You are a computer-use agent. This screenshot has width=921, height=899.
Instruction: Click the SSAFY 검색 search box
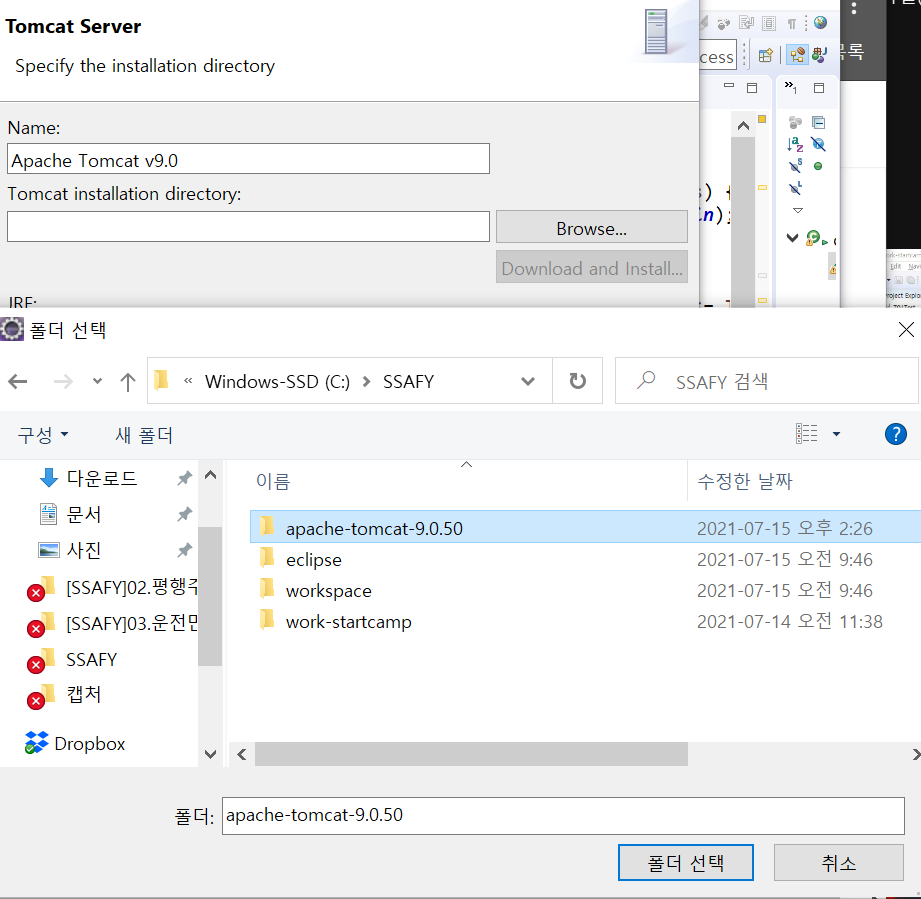click(x=767, y=381)
